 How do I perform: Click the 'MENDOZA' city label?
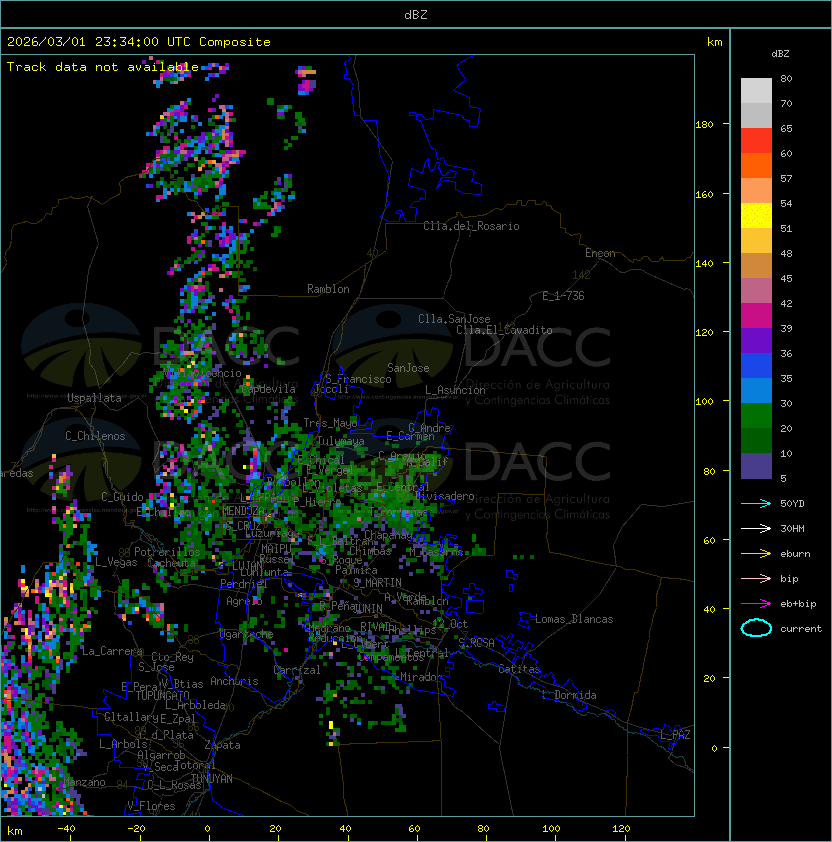(243, 510)
